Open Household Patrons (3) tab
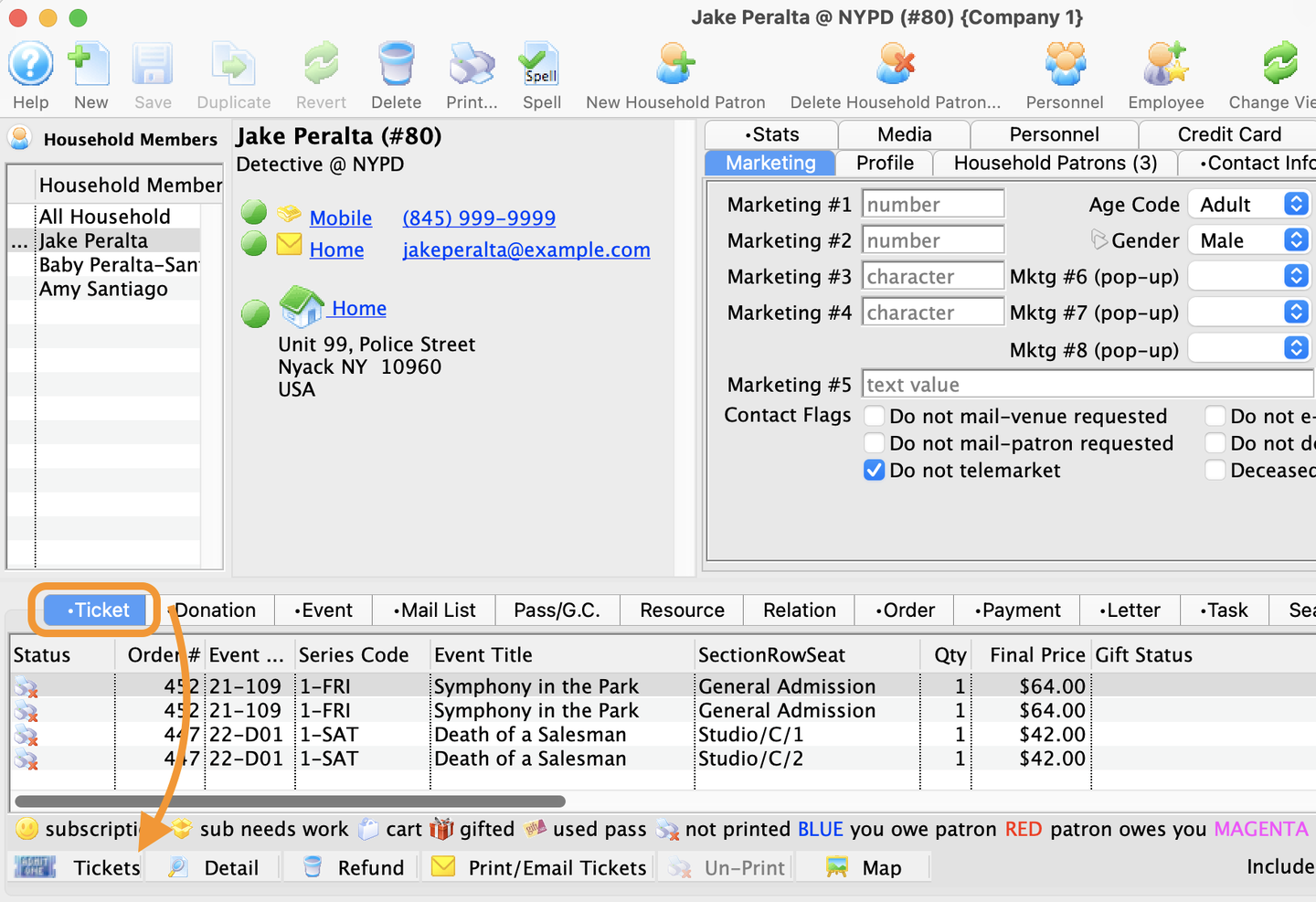Screen dimensions: 1316x902 coord(1056,163)
